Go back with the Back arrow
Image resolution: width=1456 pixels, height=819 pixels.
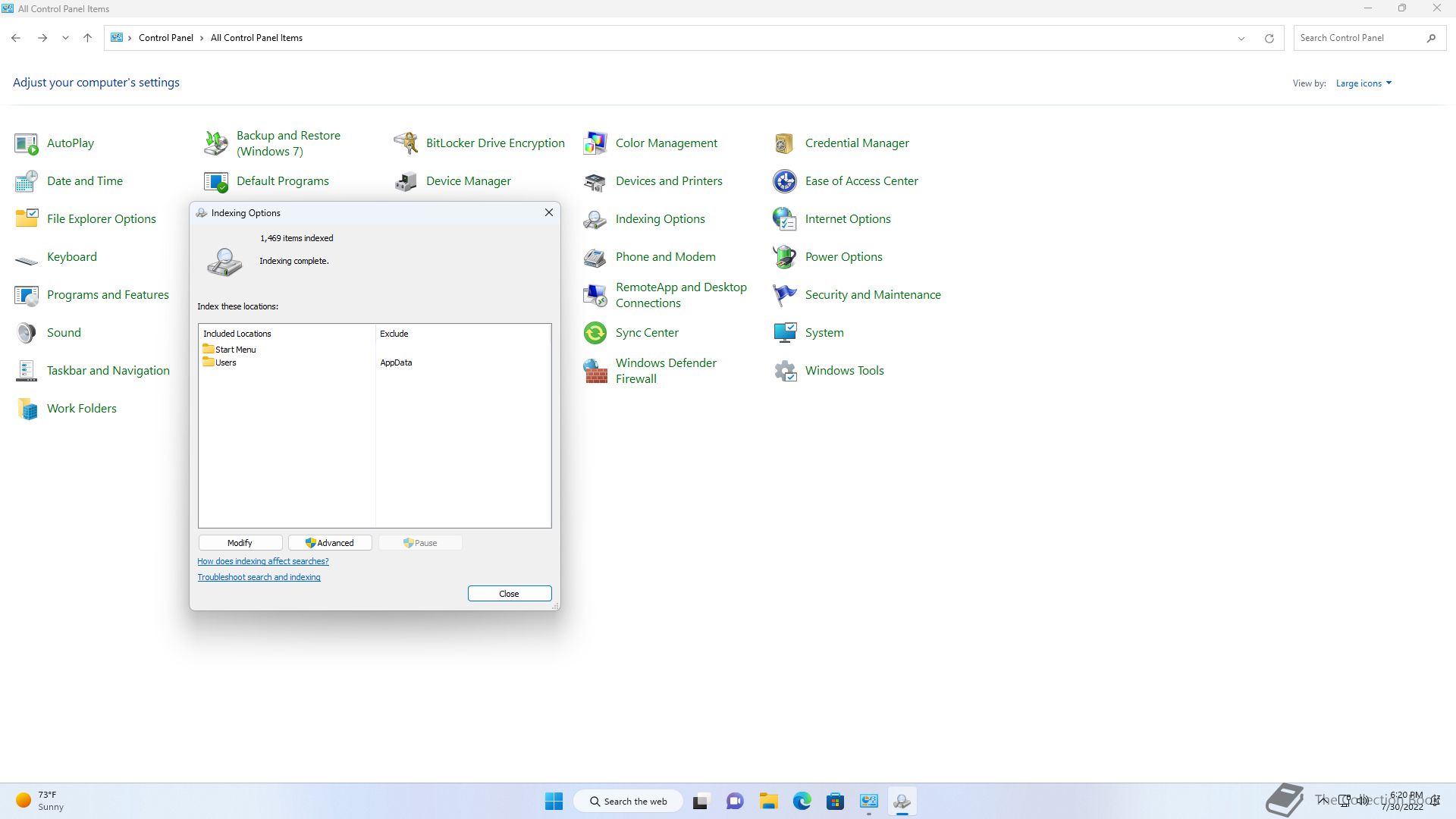(x=16, y=38)
